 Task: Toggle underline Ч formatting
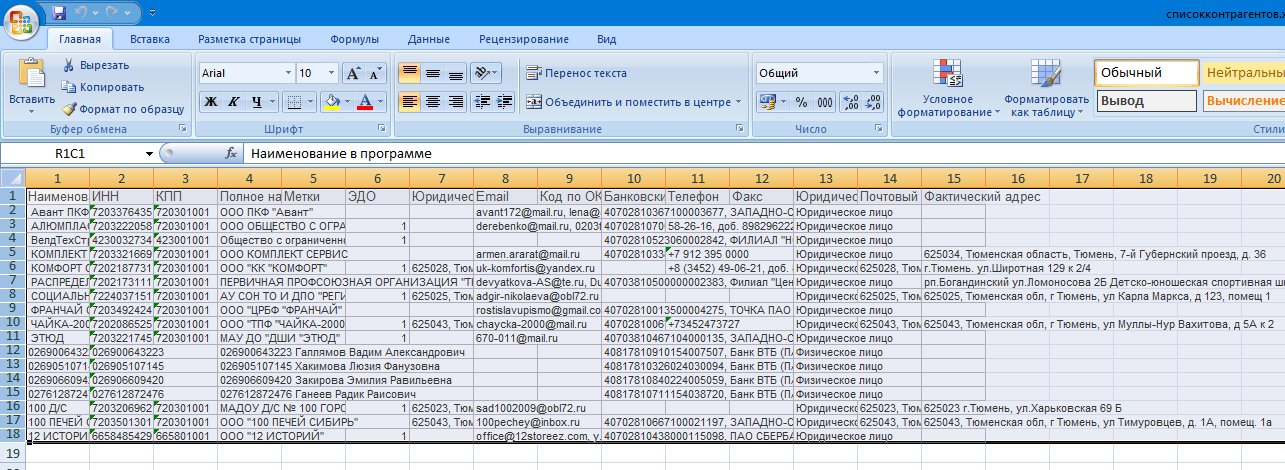coord(257,101)
